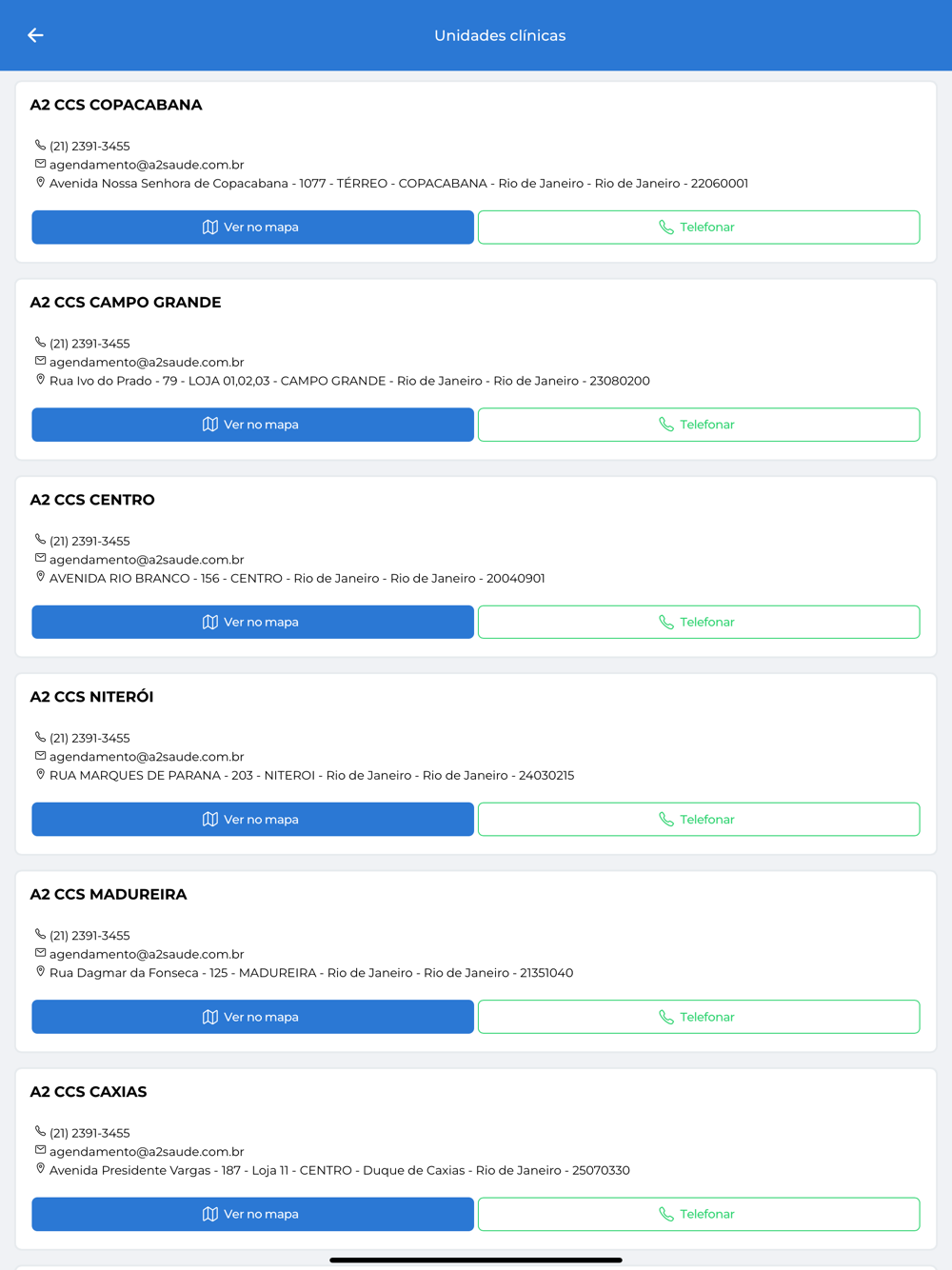952x1270 pixels.
Task: Open map for A2 CCS Campo Grande
Action: click(252, 425)
